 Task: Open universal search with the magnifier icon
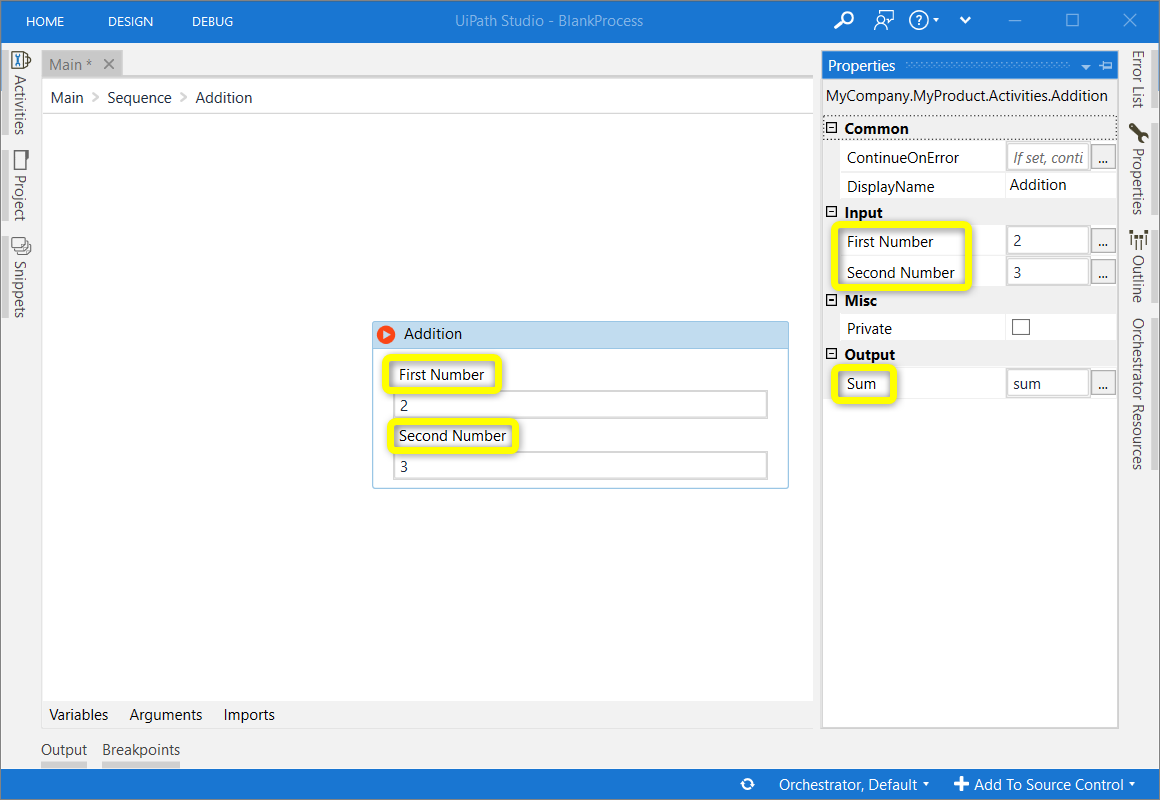coord(843,20)
